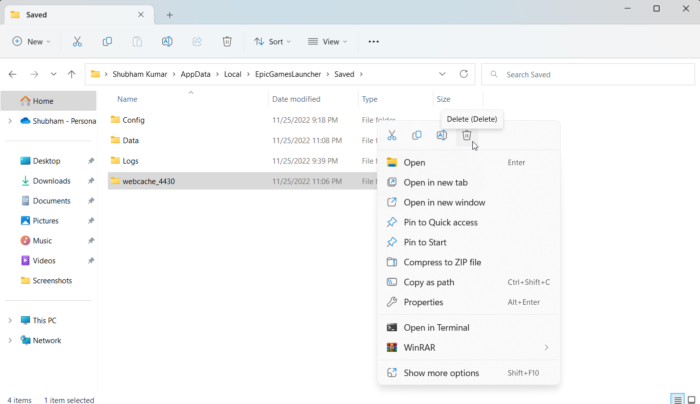Expand the This PC tree node

(10, 321)
